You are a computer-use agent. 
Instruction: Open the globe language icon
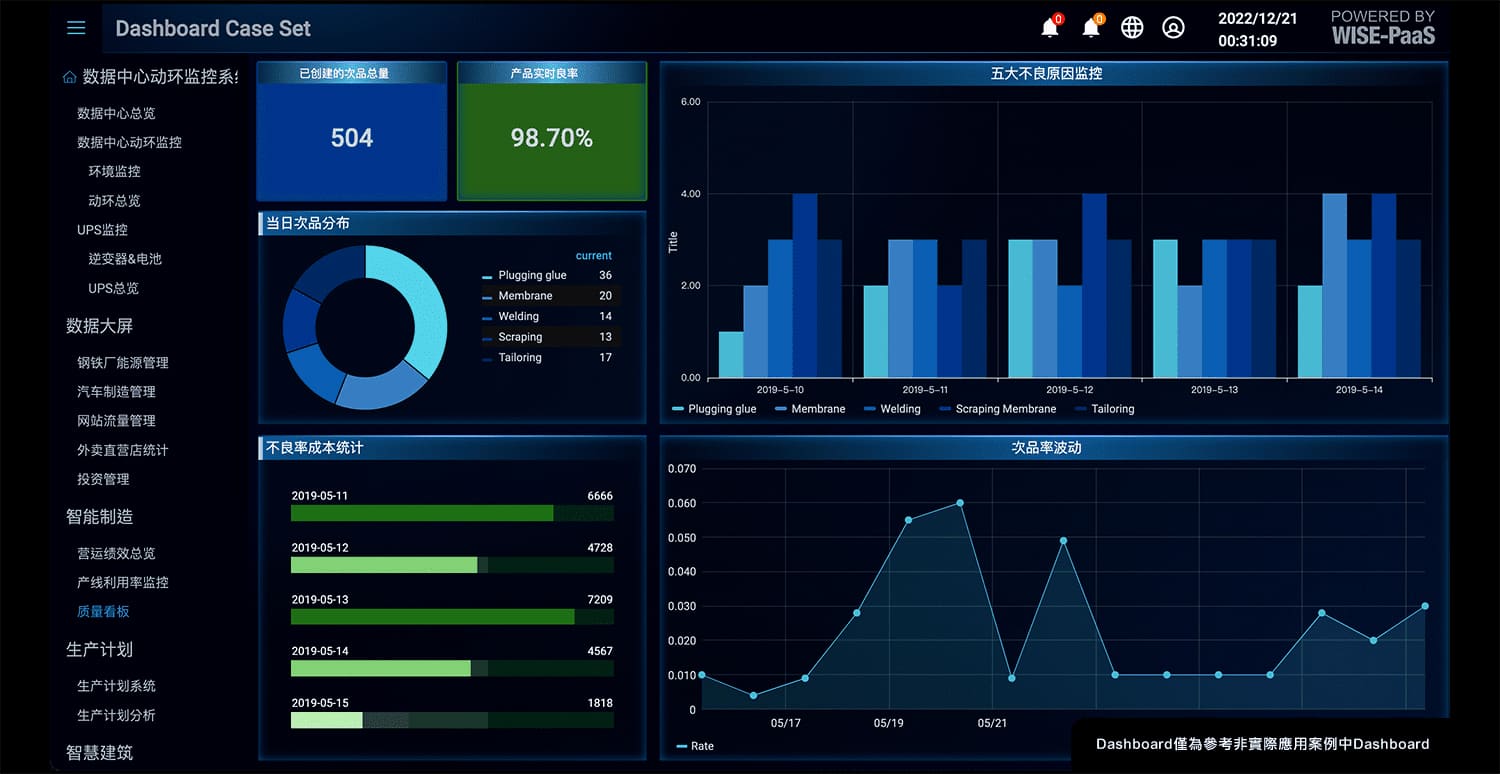1132,28
